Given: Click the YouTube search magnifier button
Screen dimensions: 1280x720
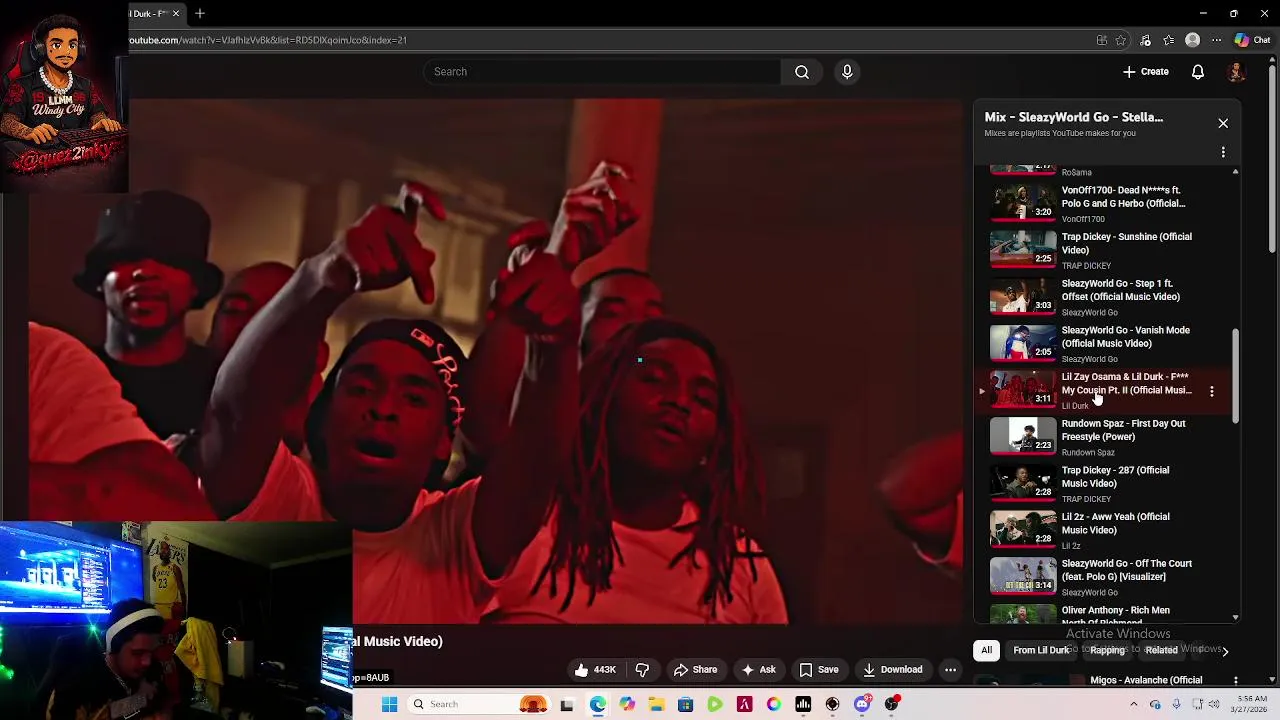Looking at the screenshot, I should point(801,72).
